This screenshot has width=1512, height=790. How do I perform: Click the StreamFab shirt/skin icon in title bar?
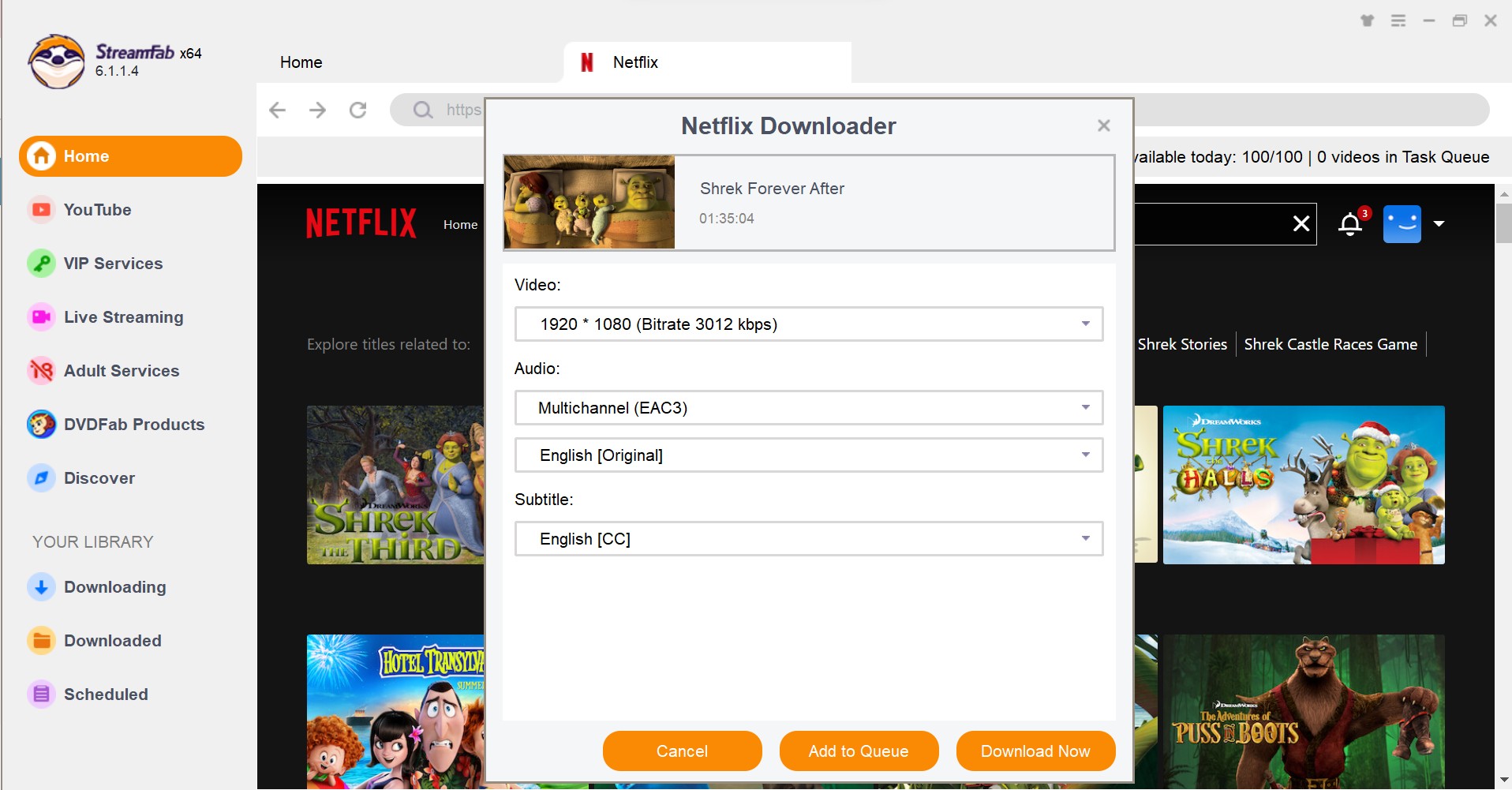click(x=1367, y=21)
